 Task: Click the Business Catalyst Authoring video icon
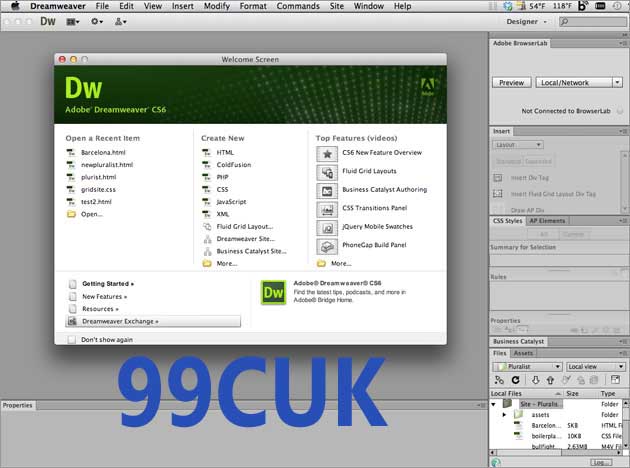327,191
